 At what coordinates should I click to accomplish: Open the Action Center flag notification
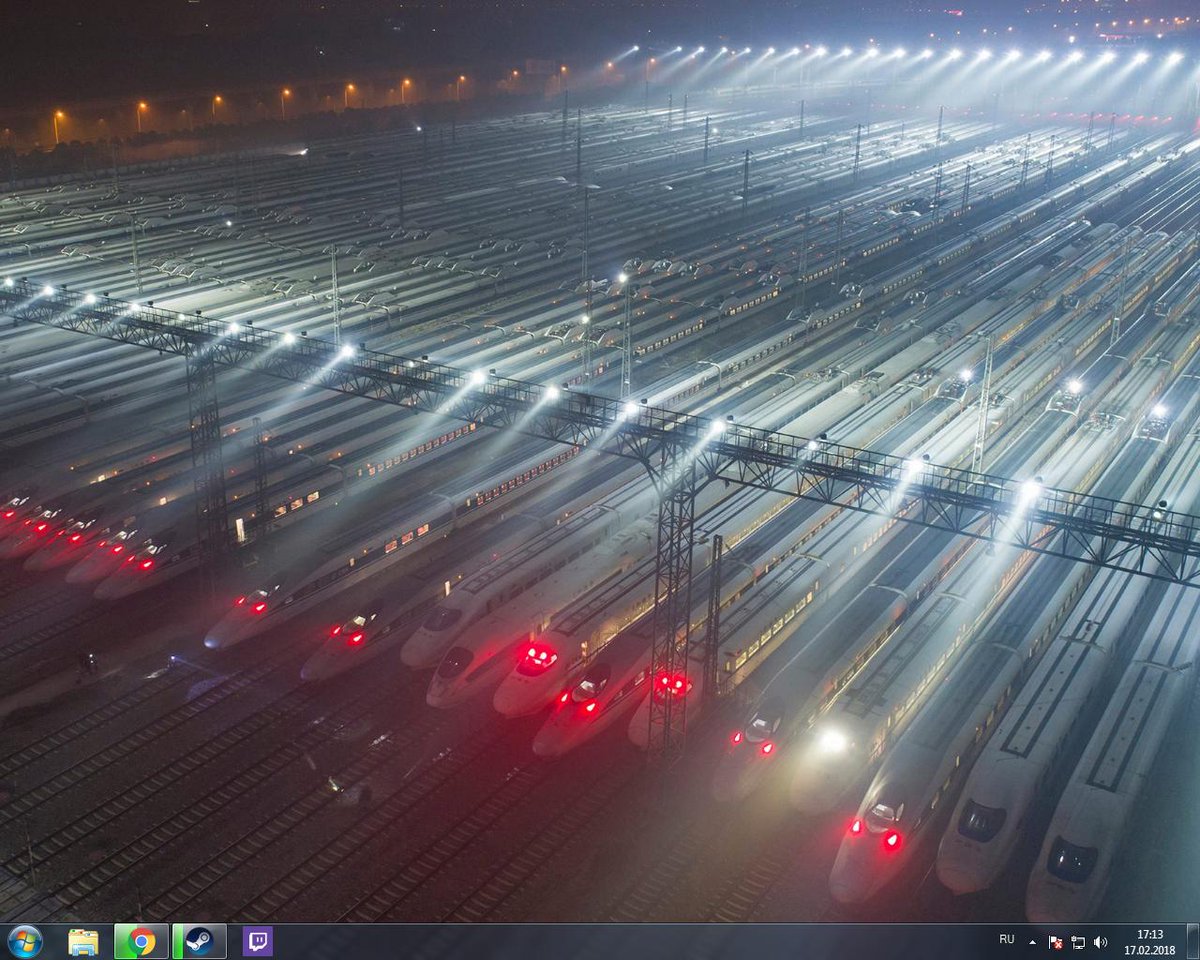click(1055, 942)
